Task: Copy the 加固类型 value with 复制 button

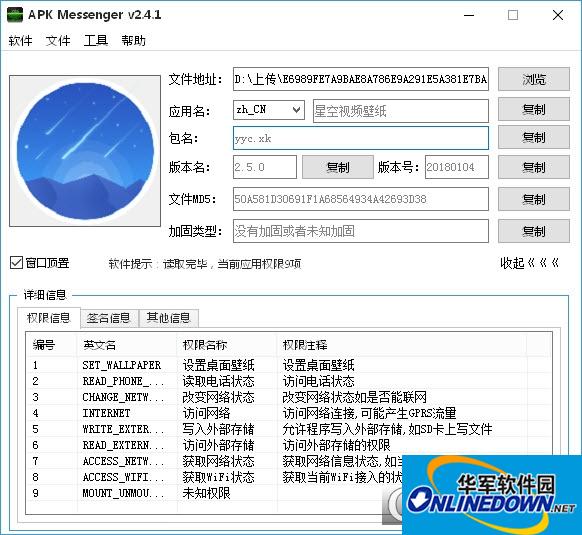Action: [534, 231]
